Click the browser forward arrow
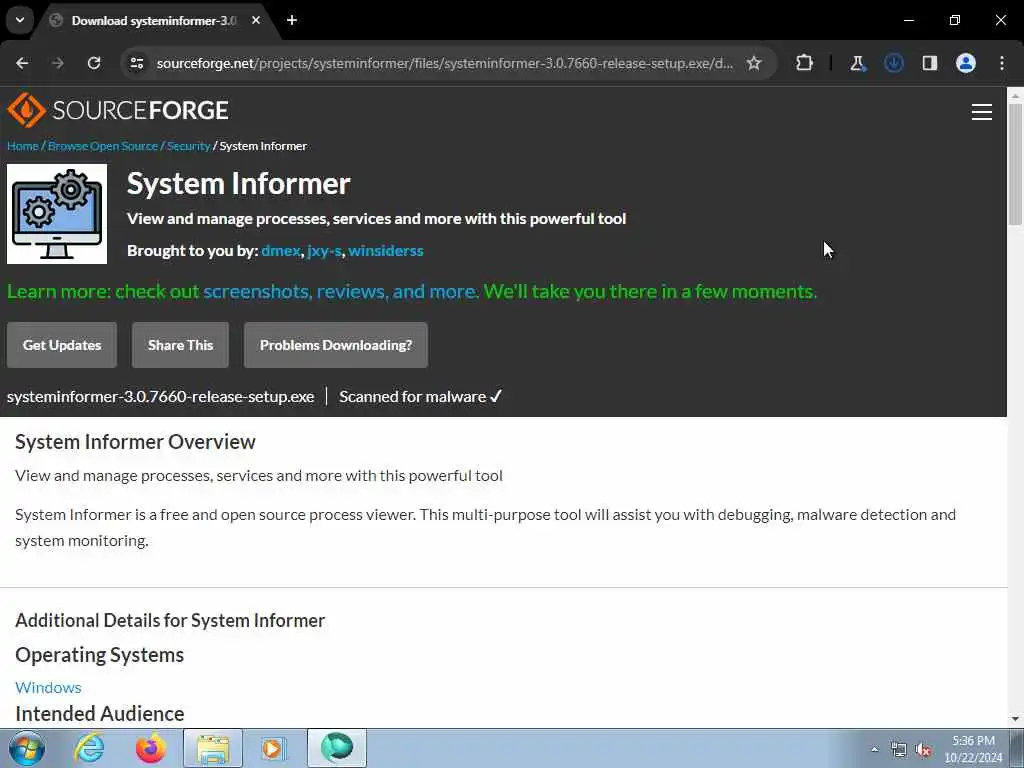1024x768 pixels. (58, 63)
